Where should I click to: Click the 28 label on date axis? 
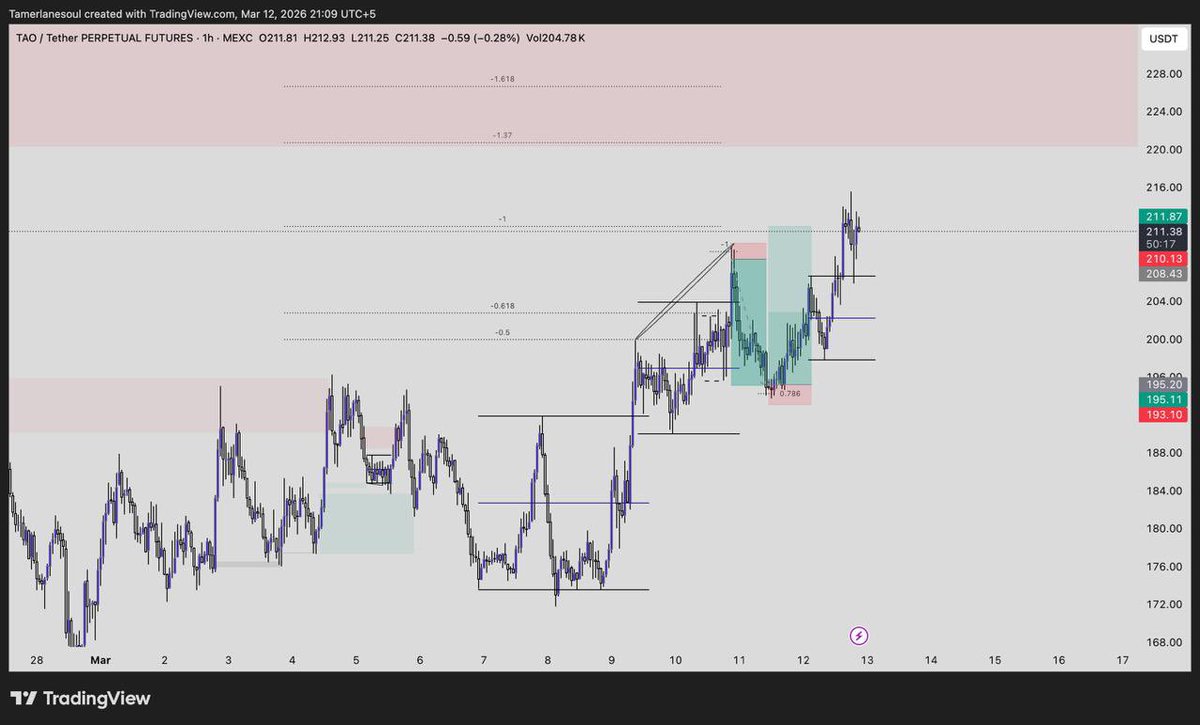click(37, 660)
